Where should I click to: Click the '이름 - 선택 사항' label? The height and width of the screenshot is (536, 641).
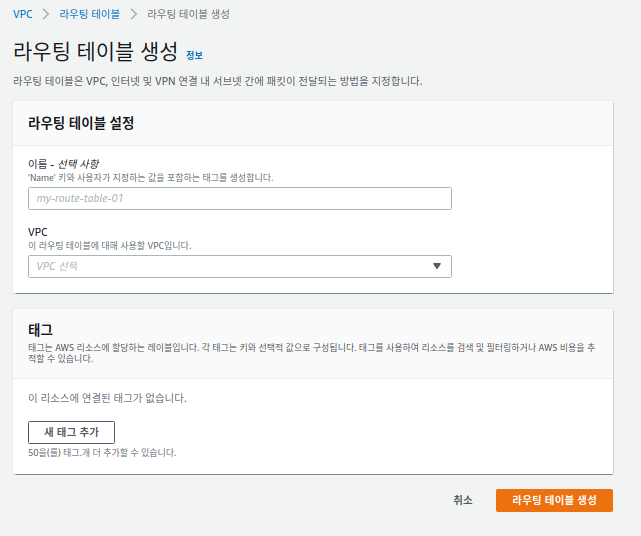point(63,164)
